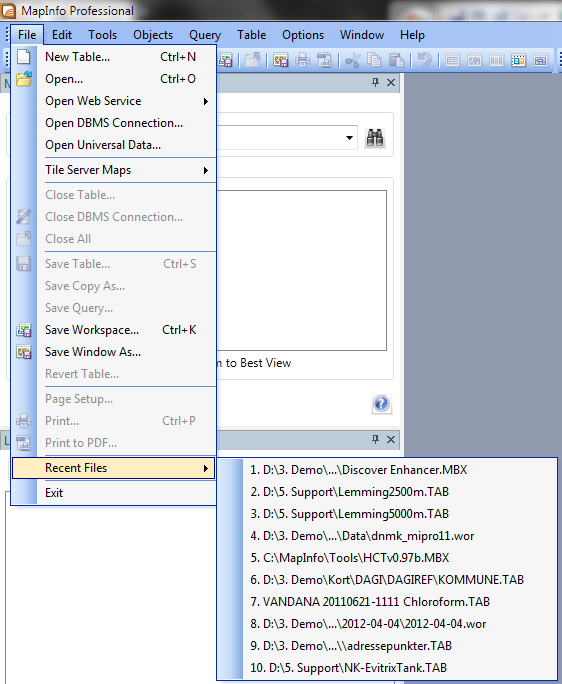
Task: Click the New Table page icon in menu
Action: coord(24,57)
